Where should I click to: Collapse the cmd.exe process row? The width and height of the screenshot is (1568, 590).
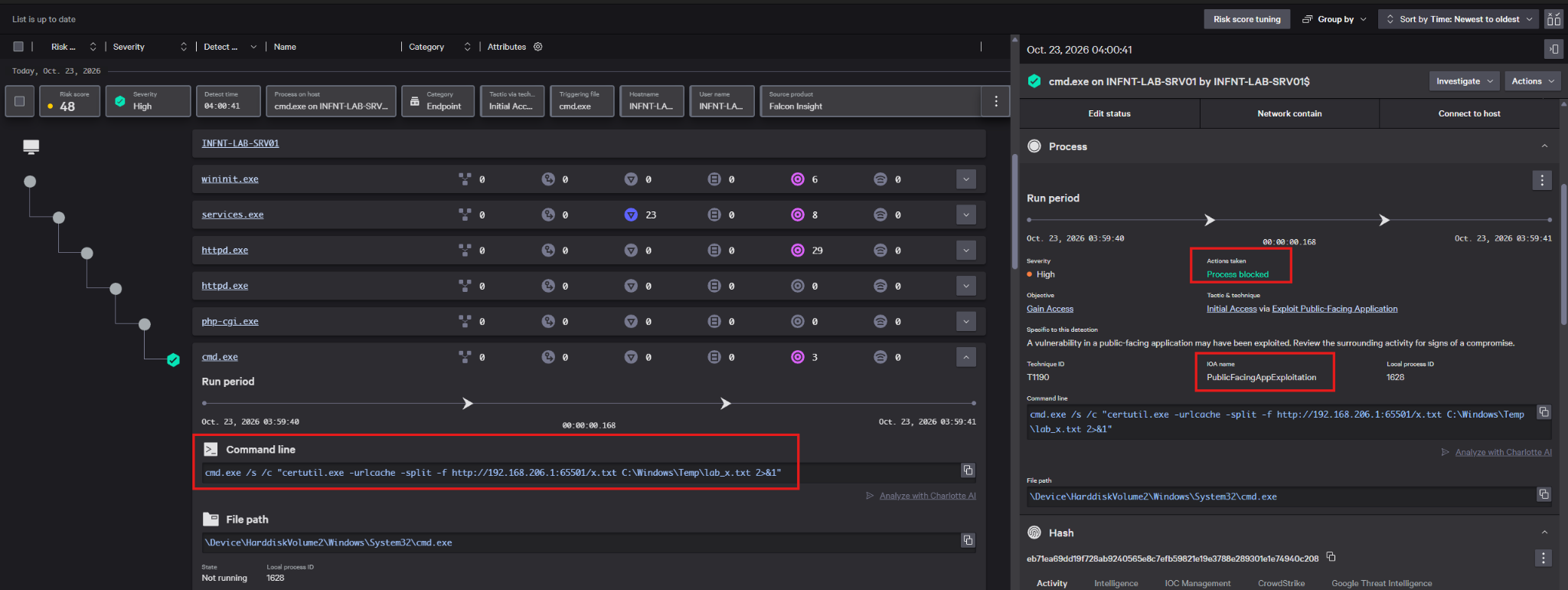coord(966,357)
